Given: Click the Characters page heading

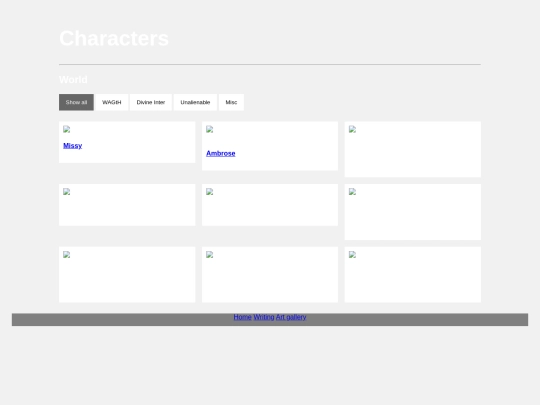Looking at the screenshot, I should coord(114,38).
